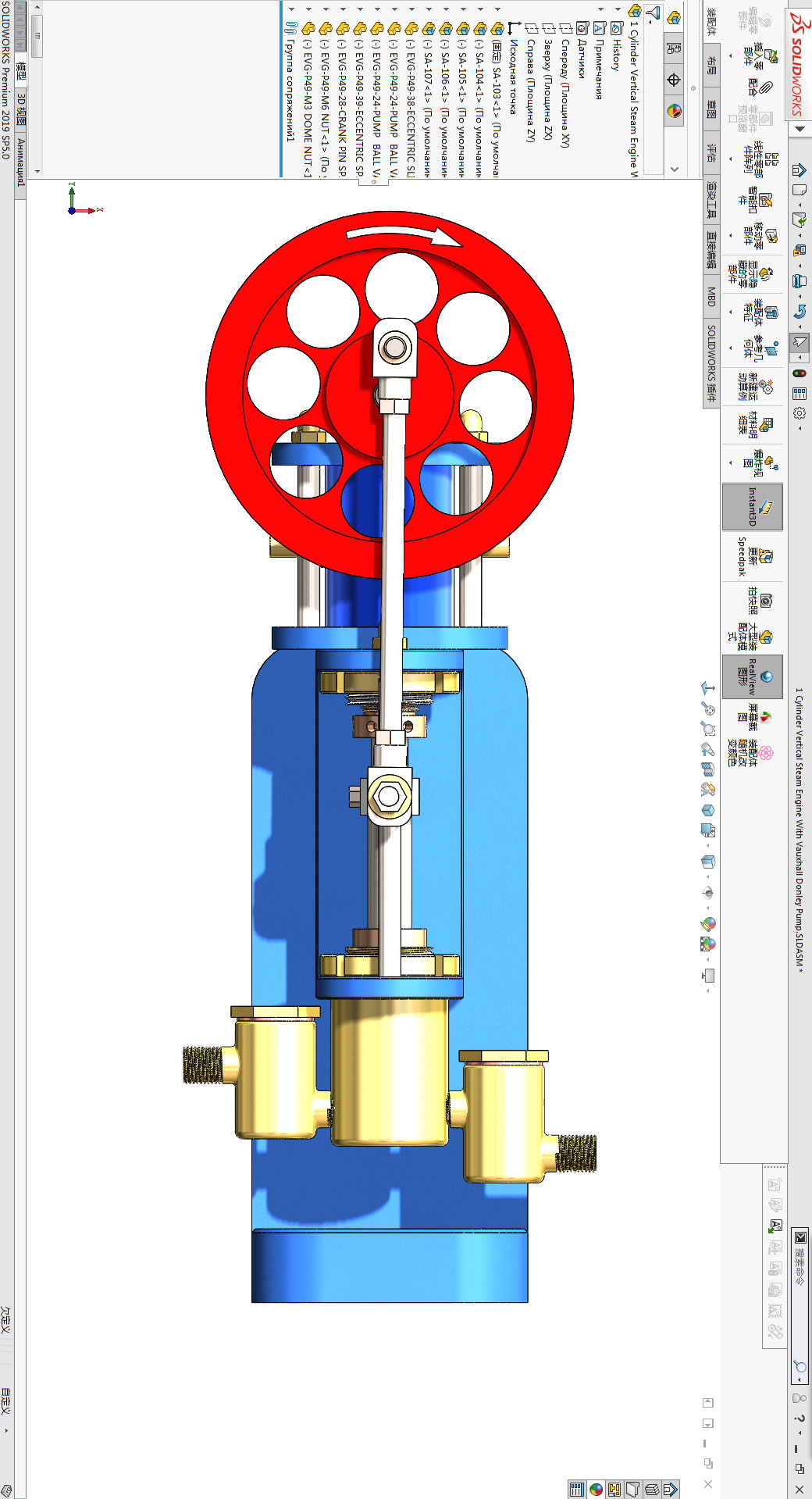Click the Zoom to Fit magnifier icon
This screenshot has height=1499, width=812.
[x=707, y=709]
